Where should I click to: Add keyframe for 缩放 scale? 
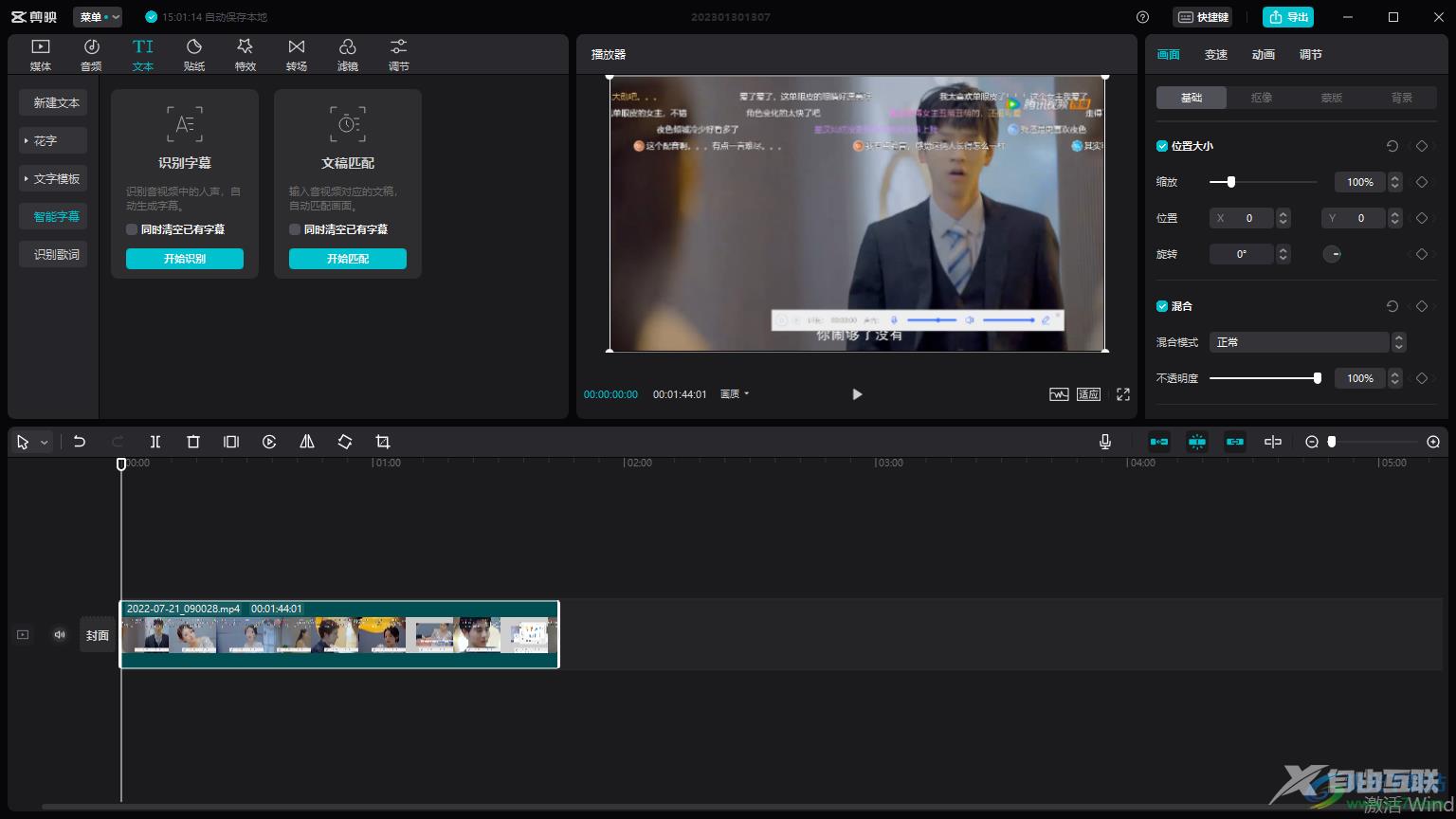[1422, 182]
